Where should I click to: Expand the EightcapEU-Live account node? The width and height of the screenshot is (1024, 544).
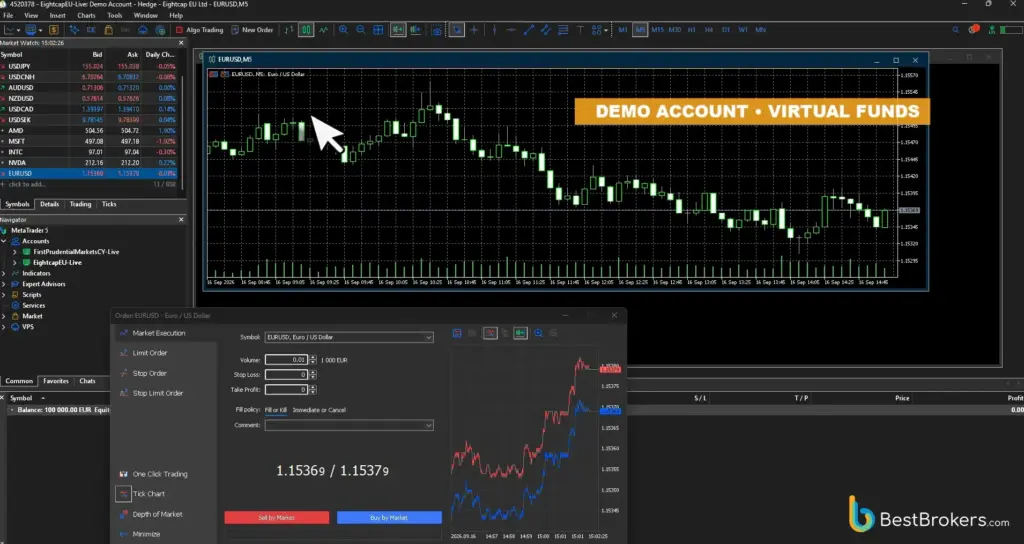click(x=15, y=263)
